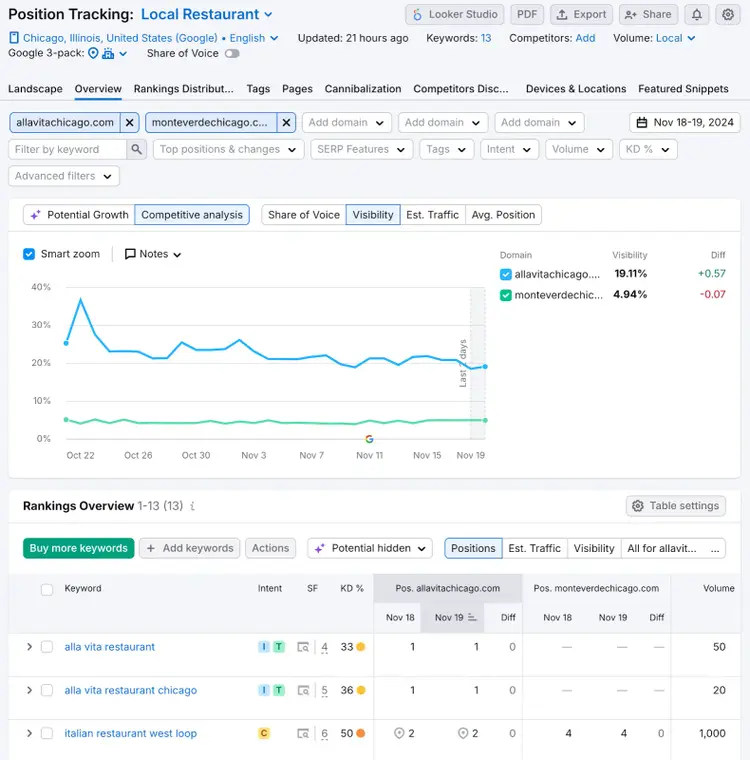Viewport: 750px width, 760px height.
Task: Switch to Featured Snippets tab
Action: point(683,89)
